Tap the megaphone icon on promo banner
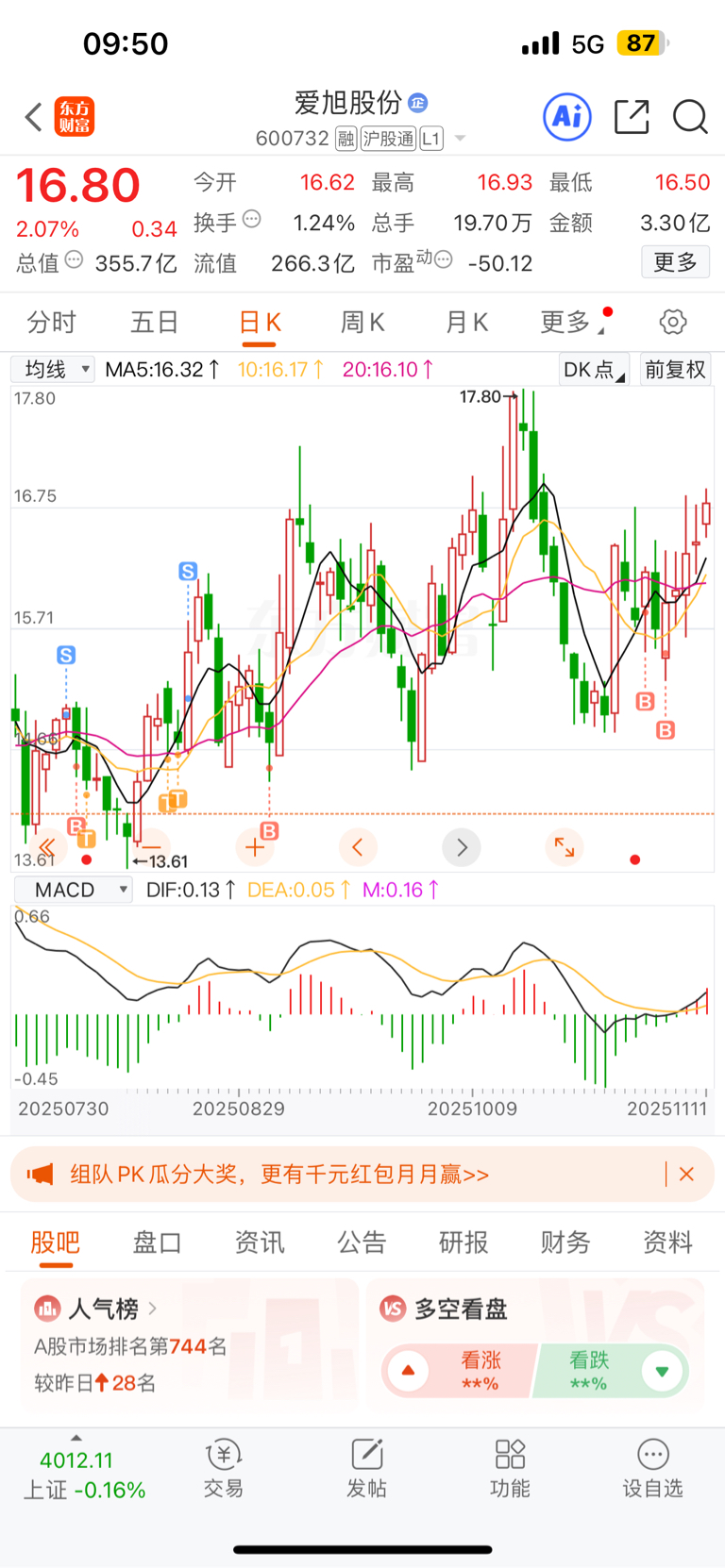The width and height of the screenshot is (725, 1568). [41, 1175]
